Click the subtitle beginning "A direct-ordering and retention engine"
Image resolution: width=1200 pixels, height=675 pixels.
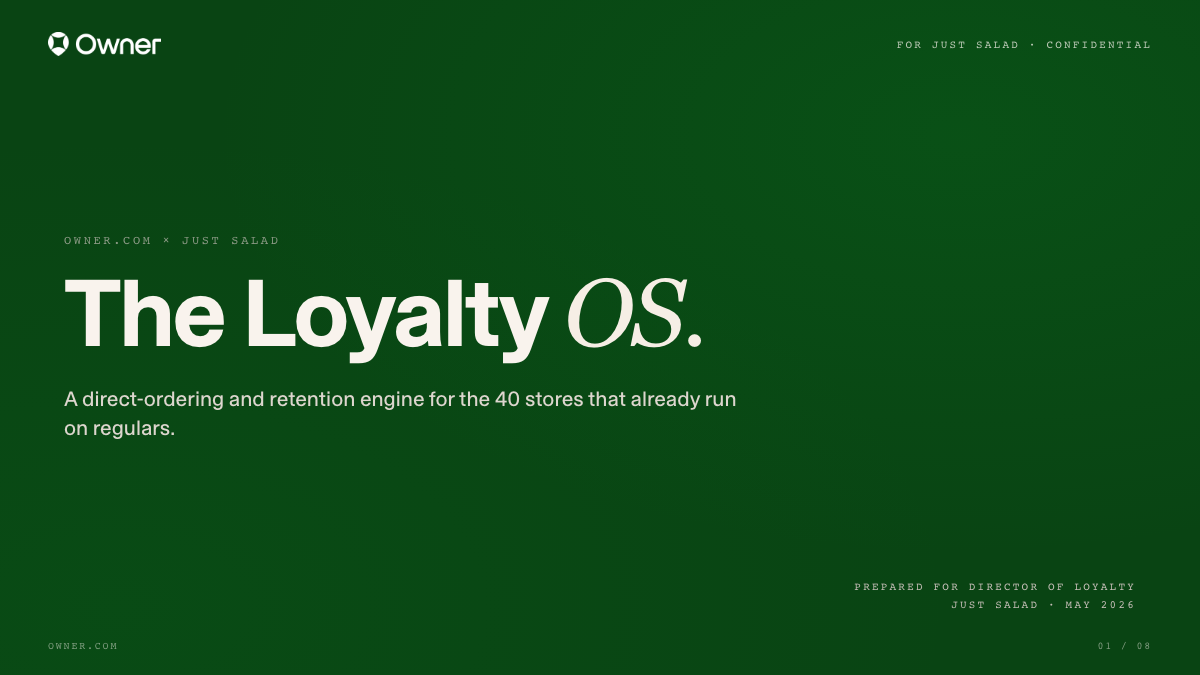click(x=400, y=414)
